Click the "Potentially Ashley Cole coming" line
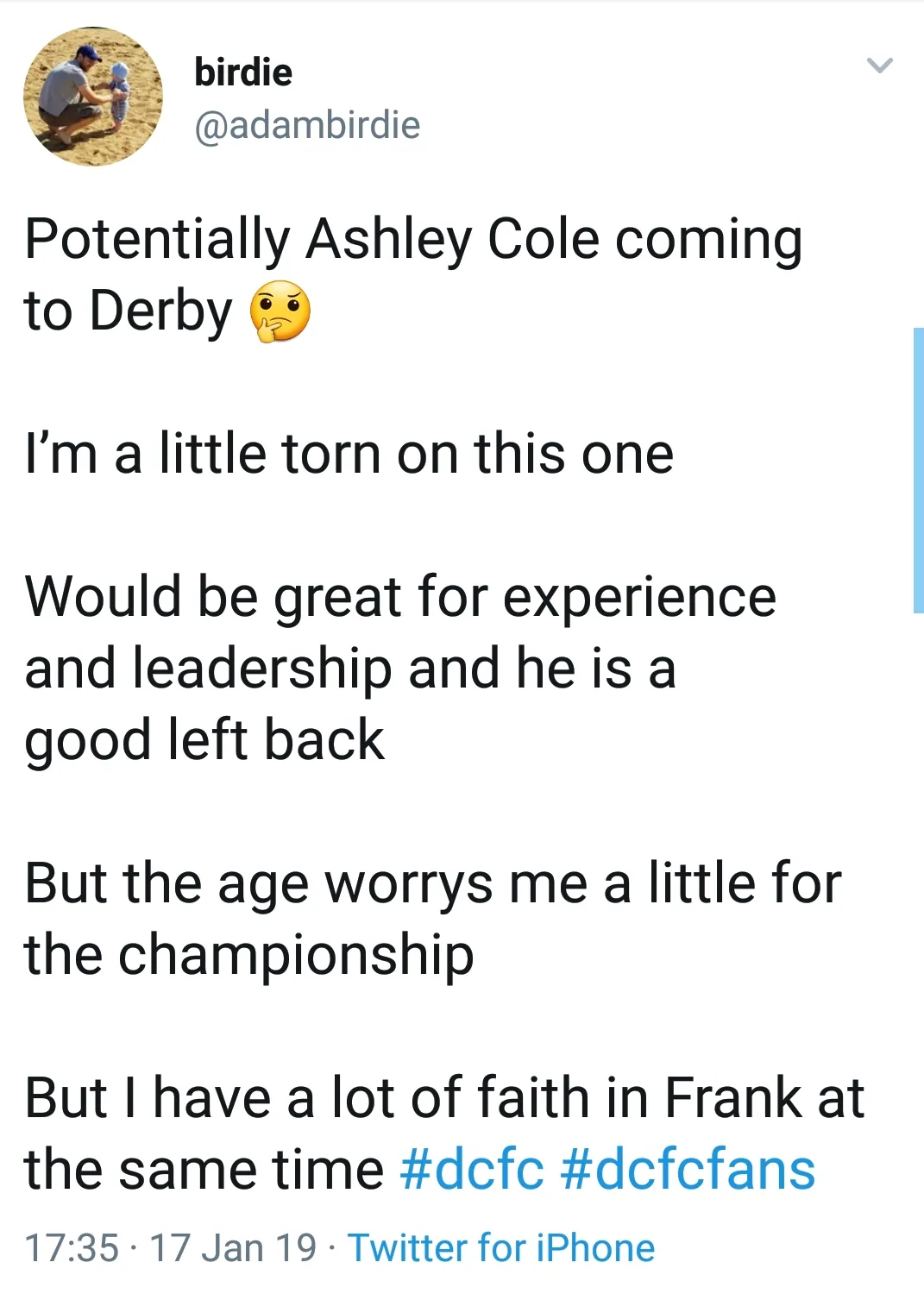Image resolution: width=924 pixels, height=1300 pixels. click(413, 239)
